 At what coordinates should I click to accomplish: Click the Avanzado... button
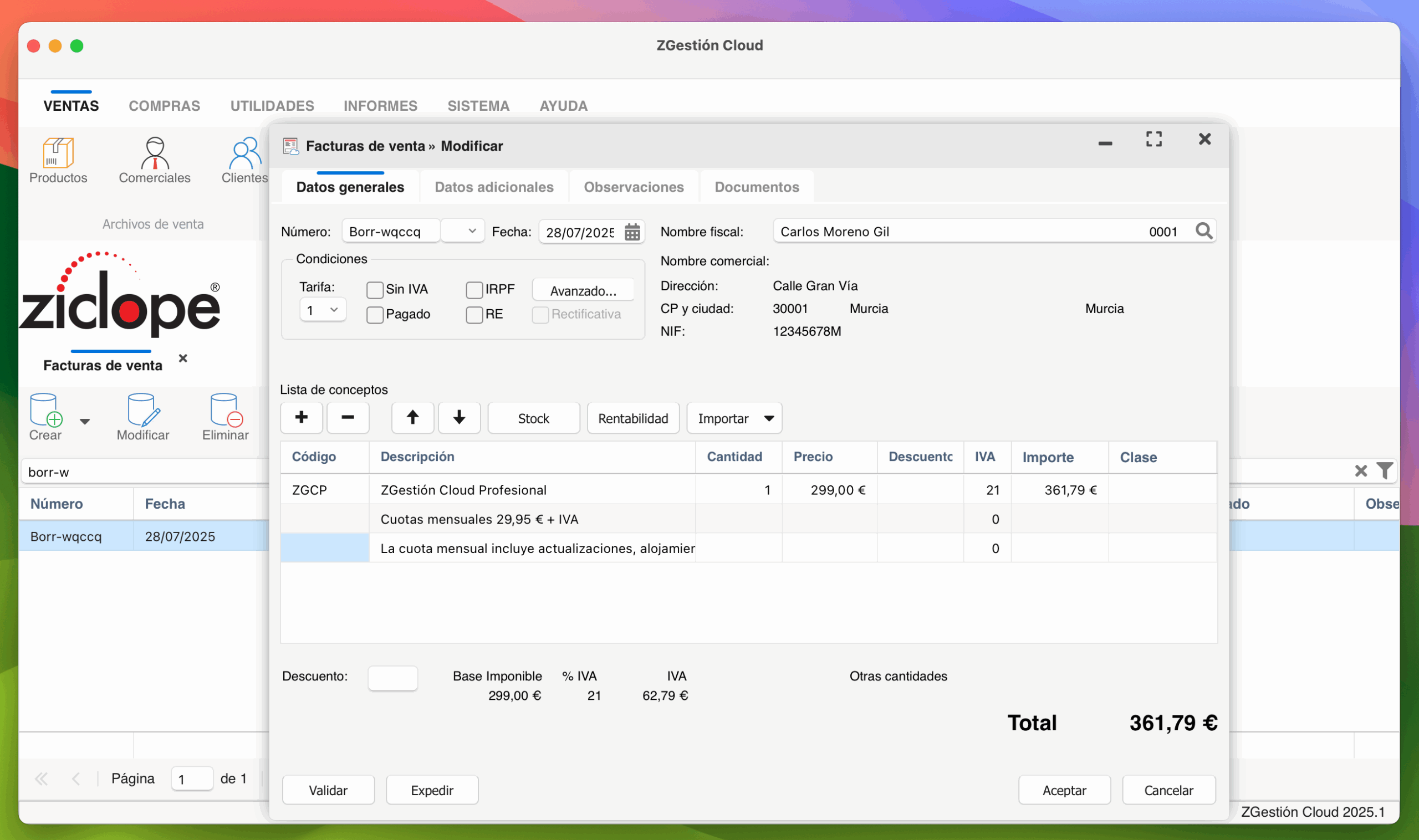click(583, 290)
